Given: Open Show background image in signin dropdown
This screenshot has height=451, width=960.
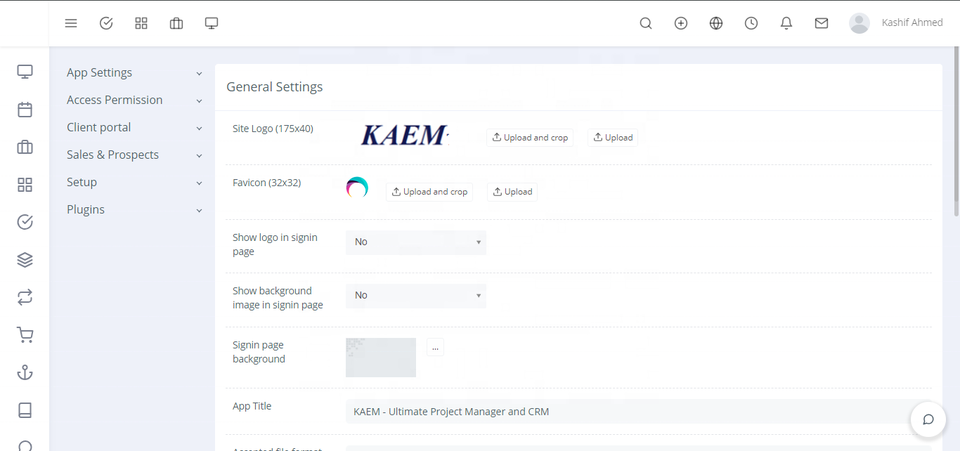Looking at the screenshot, I should (x=416, y=295).
